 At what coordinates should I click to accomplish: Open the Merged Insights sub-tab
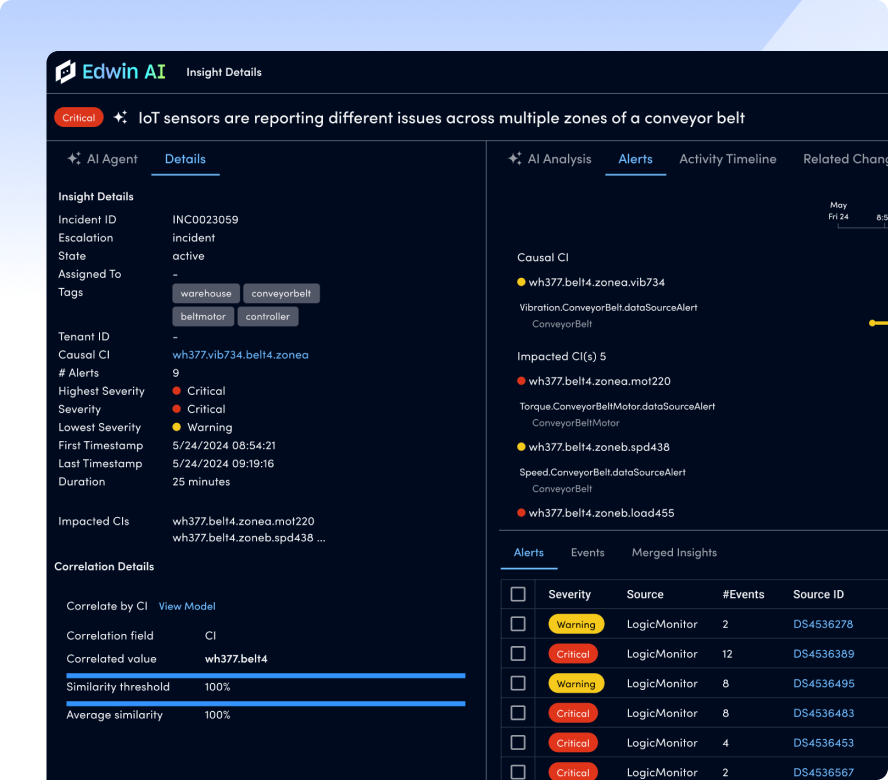coord(674,552)
